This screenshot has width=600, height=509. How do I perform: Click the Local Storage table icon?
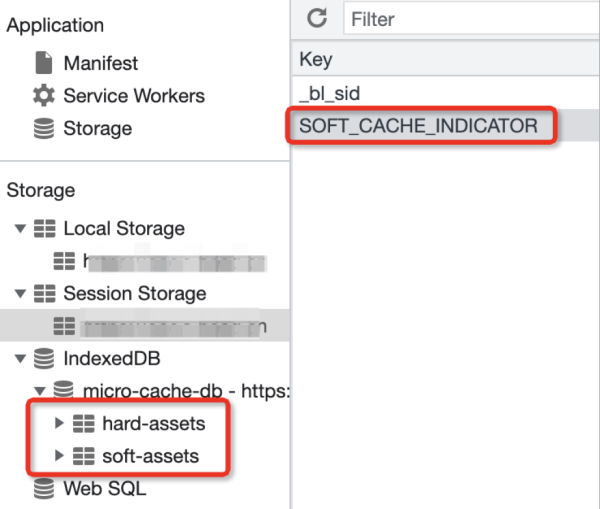pyautogui.click(x=44, y=228)
